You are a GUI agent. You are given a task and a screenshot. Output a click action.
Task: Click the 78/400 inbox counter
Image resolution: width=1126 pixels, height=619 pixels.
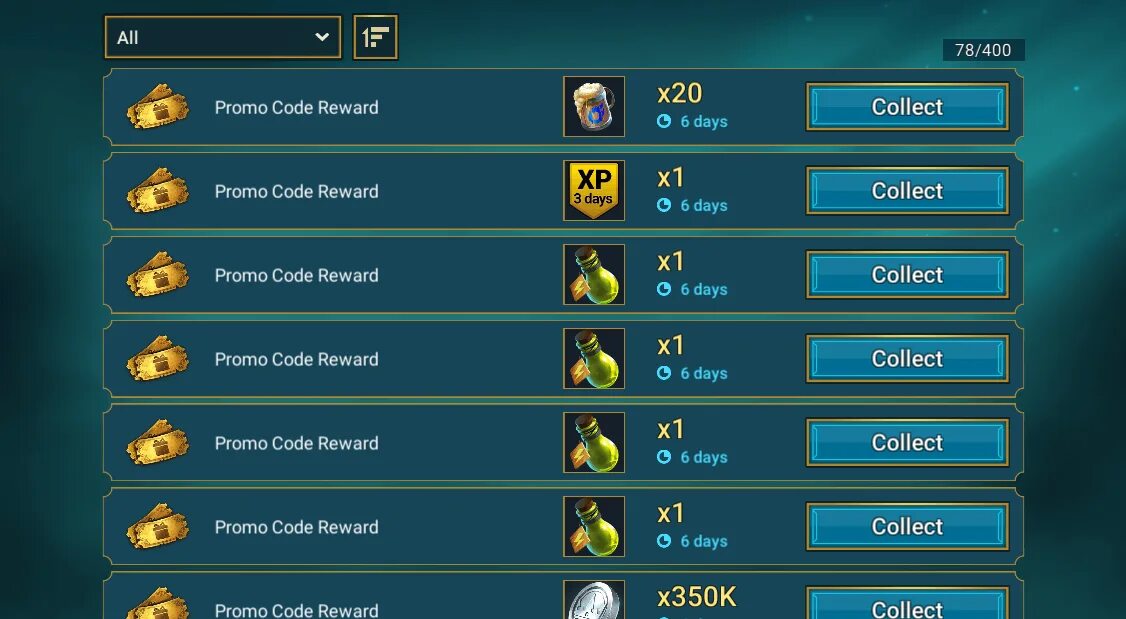[983, 50]
